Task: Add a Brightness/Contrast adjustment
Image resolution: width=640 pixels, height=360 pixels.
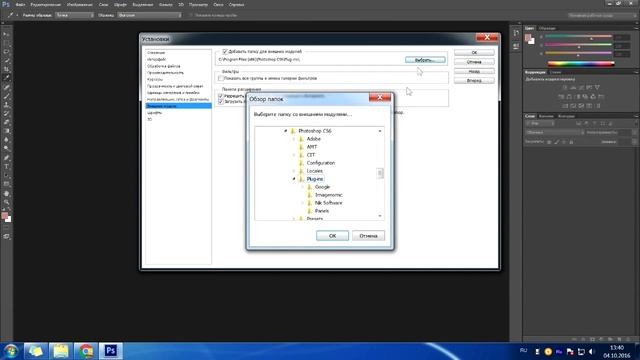Action: [x=565, y=87]
